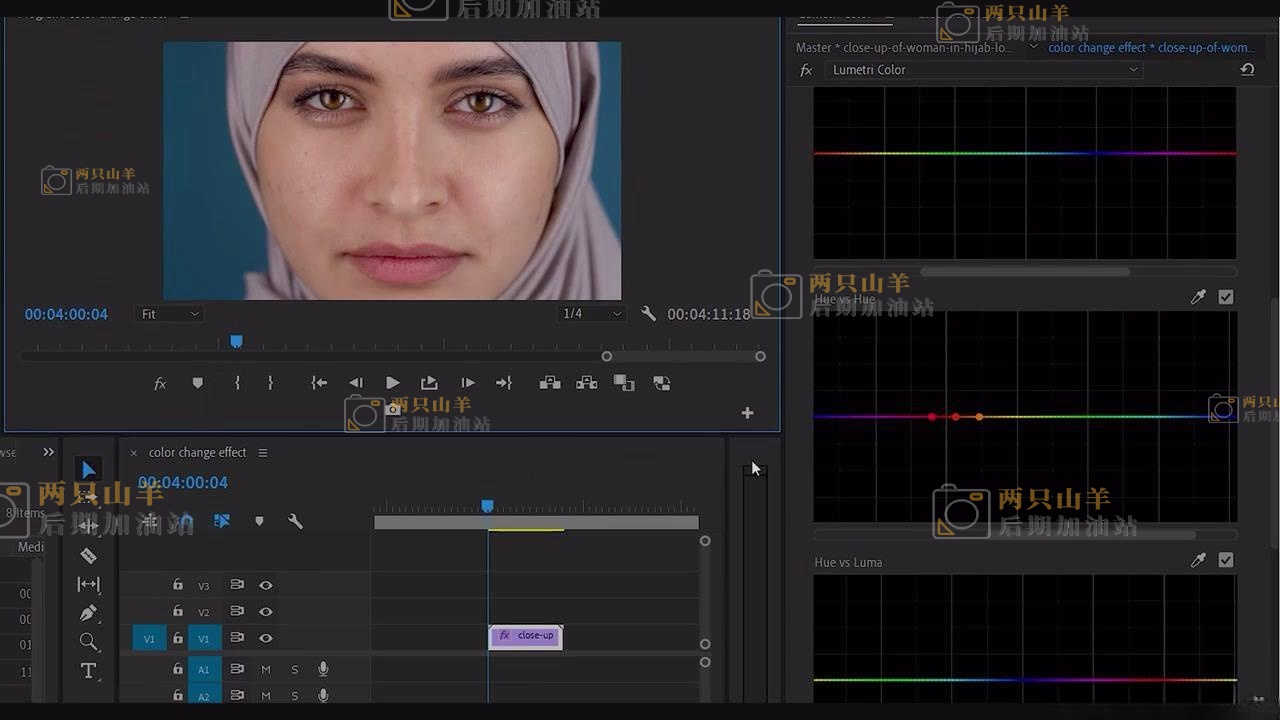This screenshot has height=720, width=1280.
Task: Add a marker in Program Monitor
Action: click(x=197, y=383)
